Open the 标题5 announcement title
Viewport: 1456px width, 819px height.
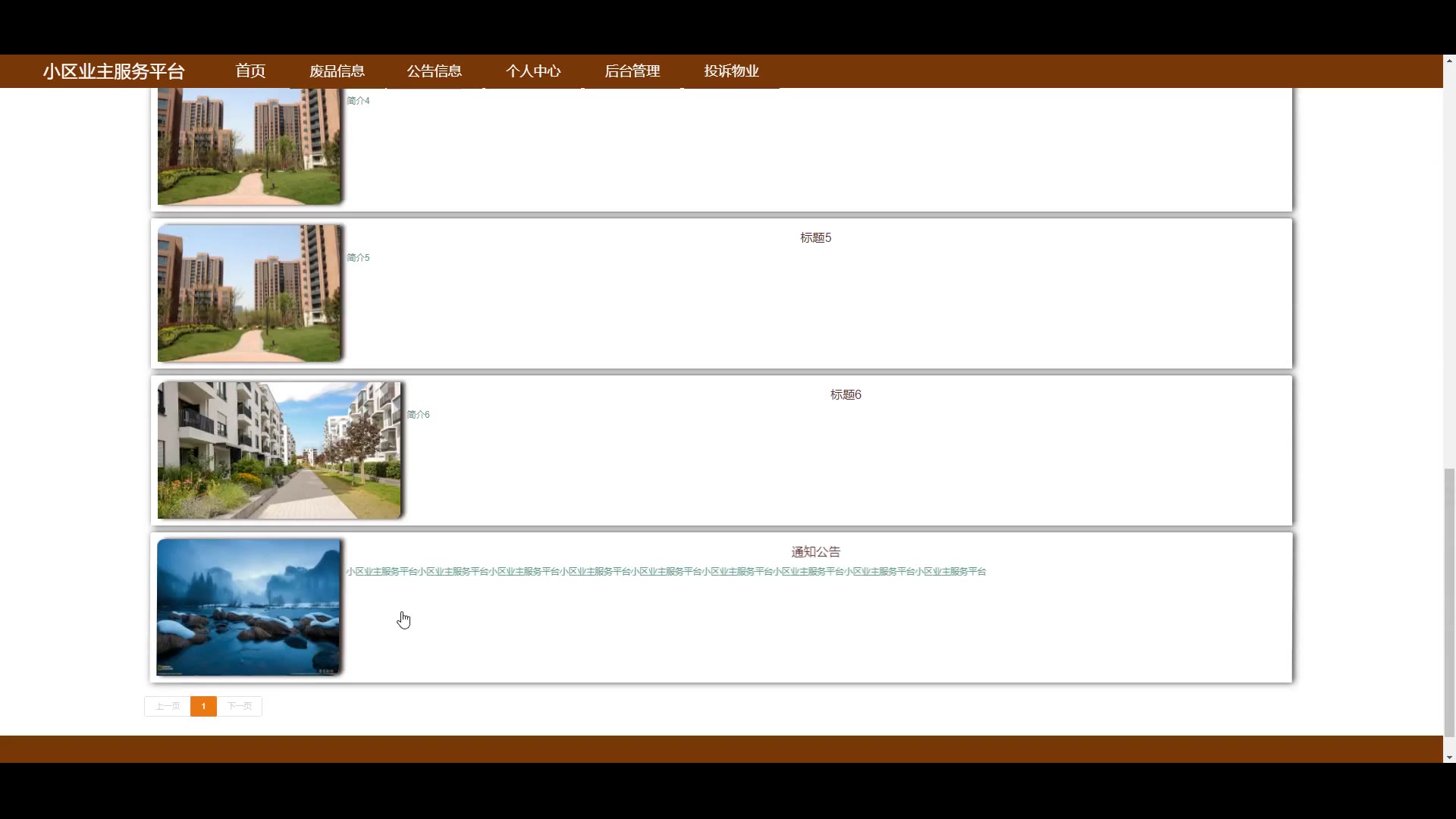tap(815, 238)
